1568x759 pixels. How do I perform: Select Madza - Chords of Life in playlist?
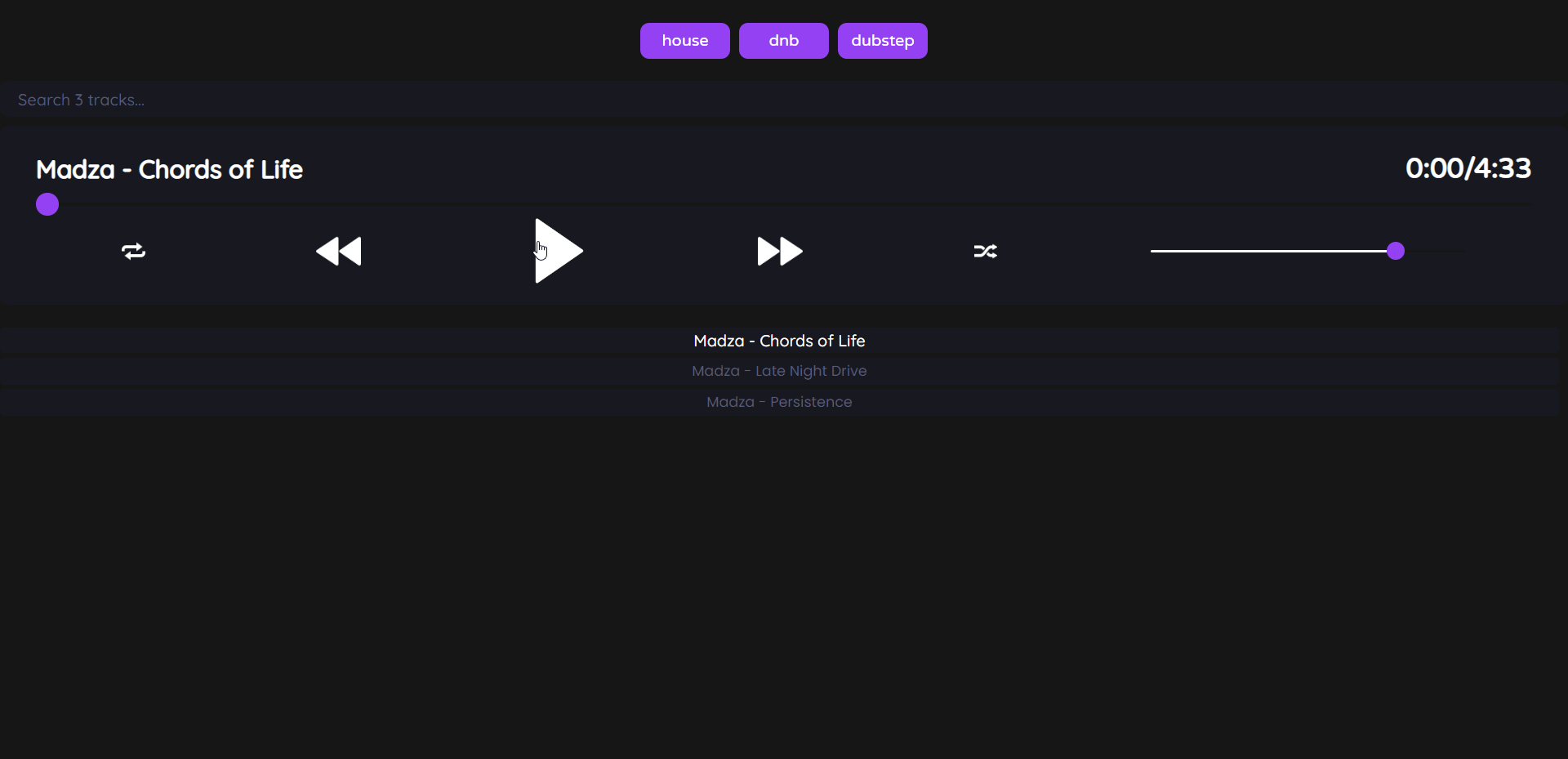pyautogui.click(x=779, y=341)
